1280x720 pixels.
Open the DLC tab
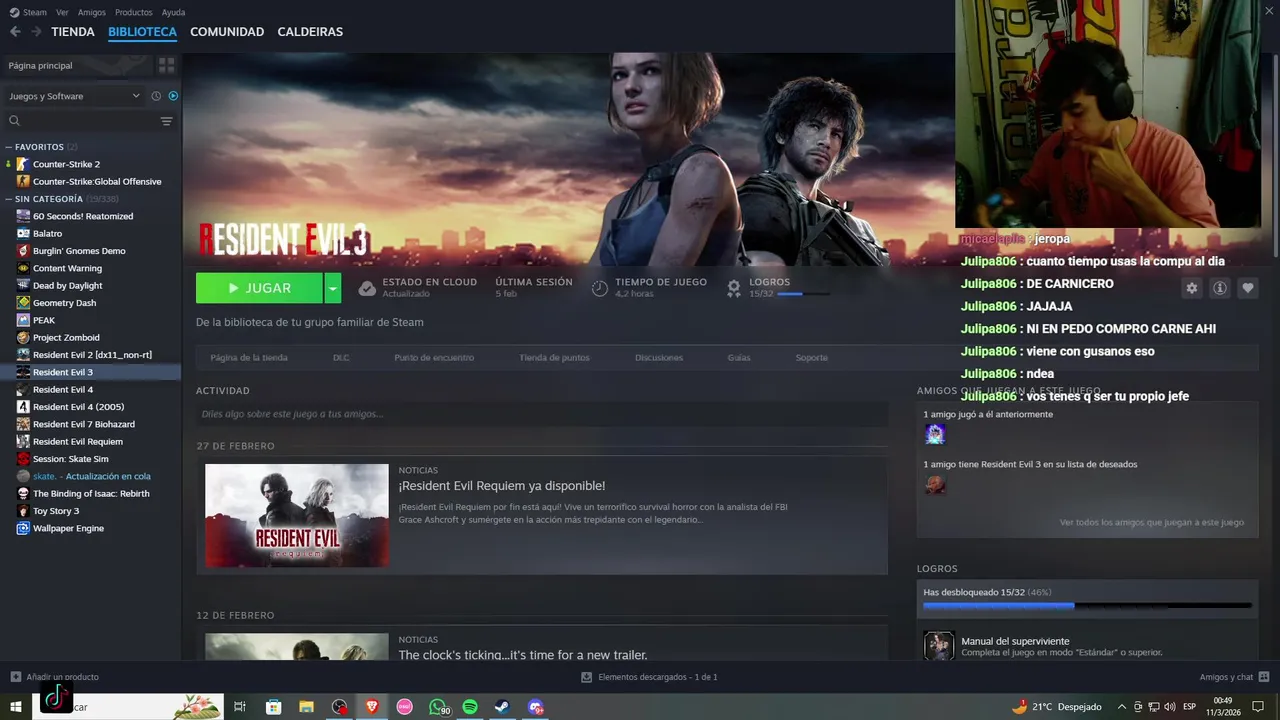(x=341, y=358)
